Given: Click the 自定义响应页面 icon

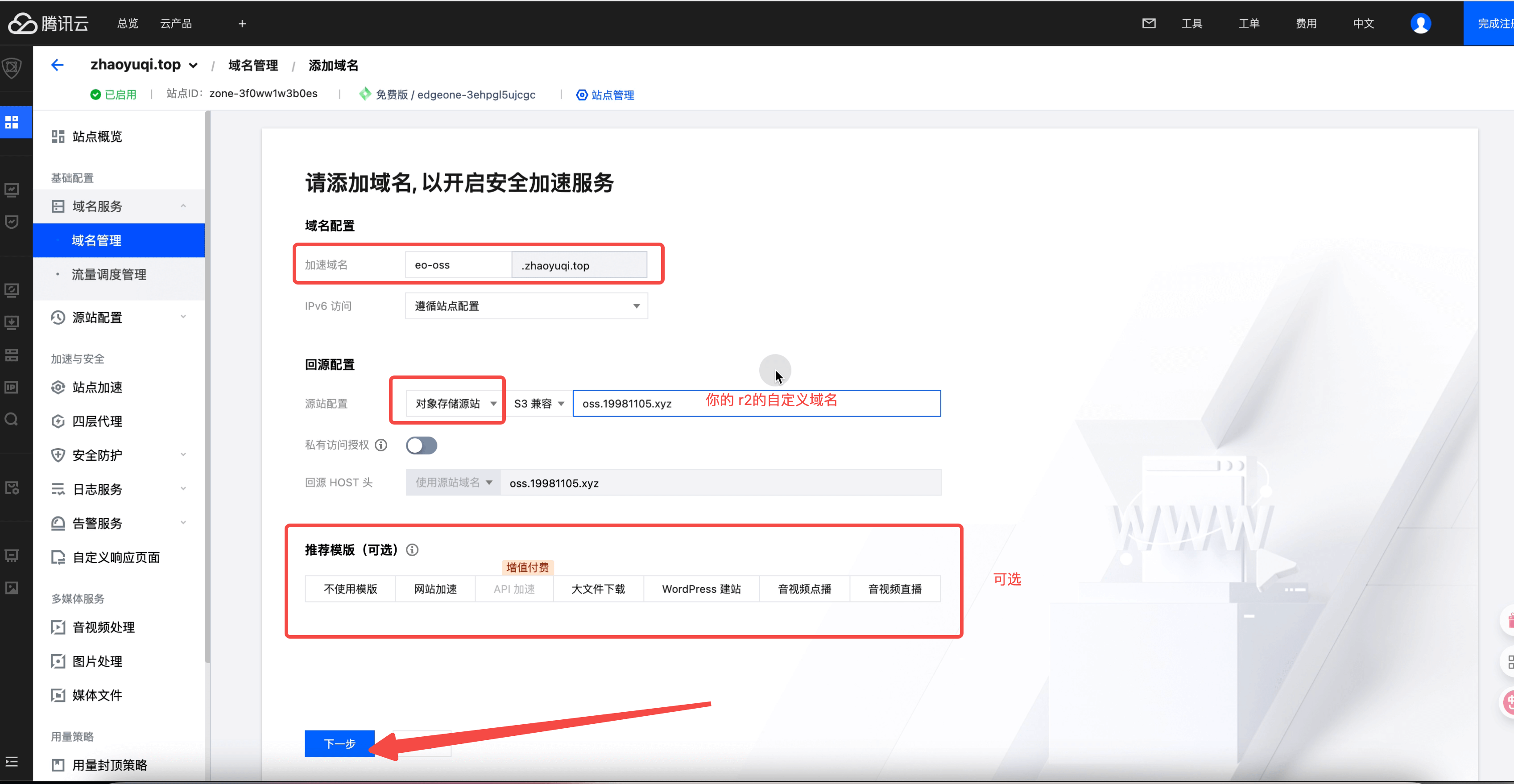Looking at the screenshot, I should pyautogui.click(x=58, y=557).
